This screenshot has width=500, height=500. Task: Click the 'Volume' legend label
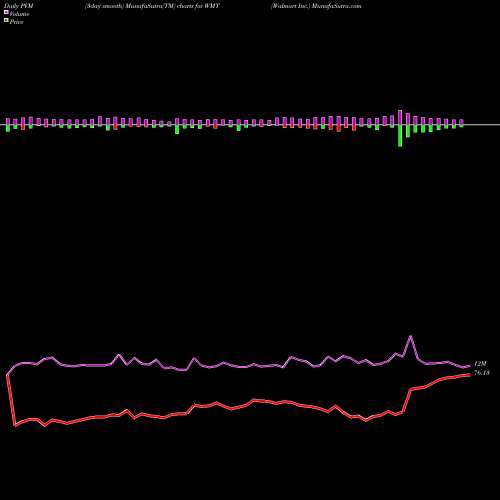[x=19, y=14]
